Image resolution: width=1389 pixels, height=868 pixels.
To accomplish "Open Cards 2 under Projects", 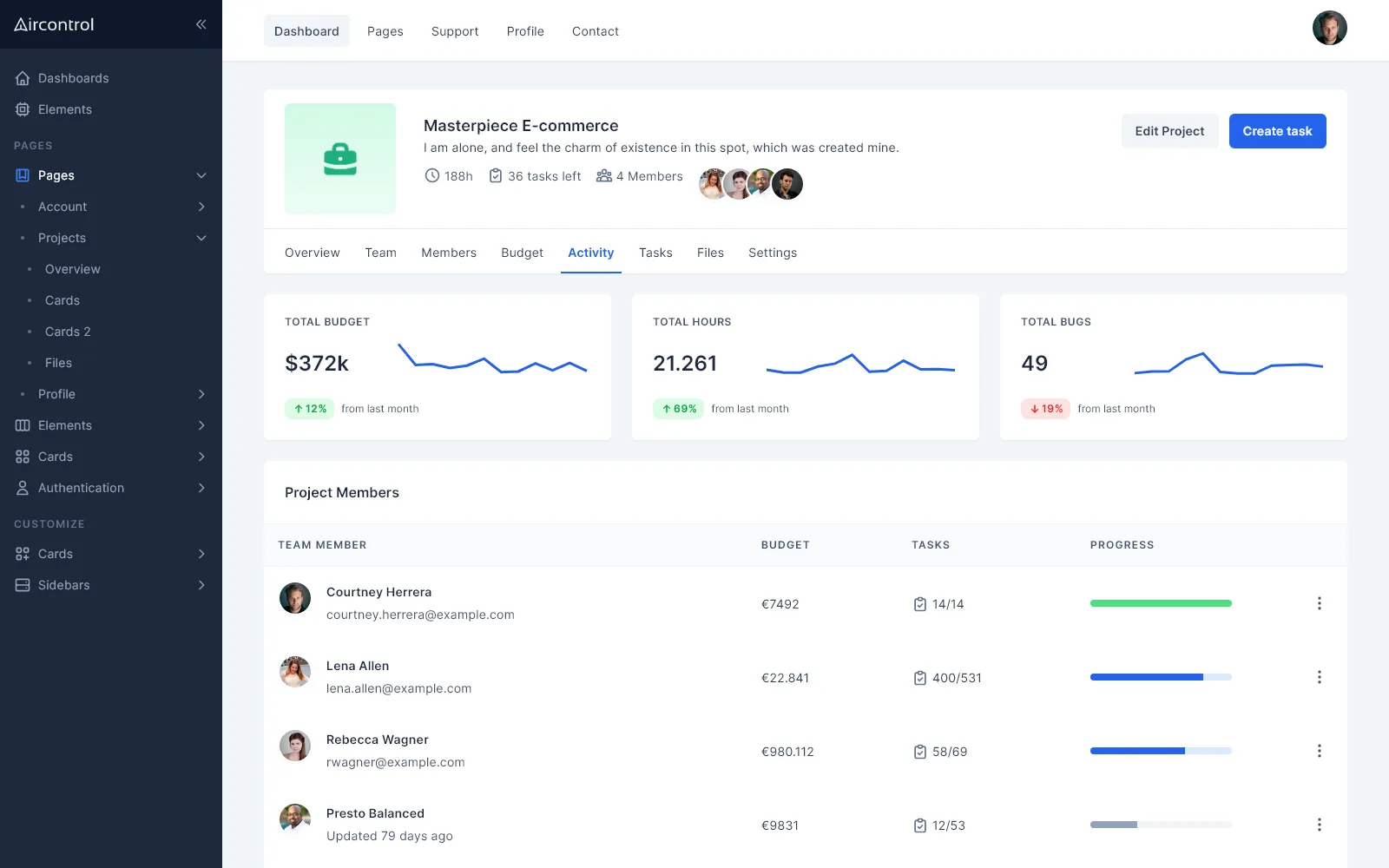I will pos(68,332).
